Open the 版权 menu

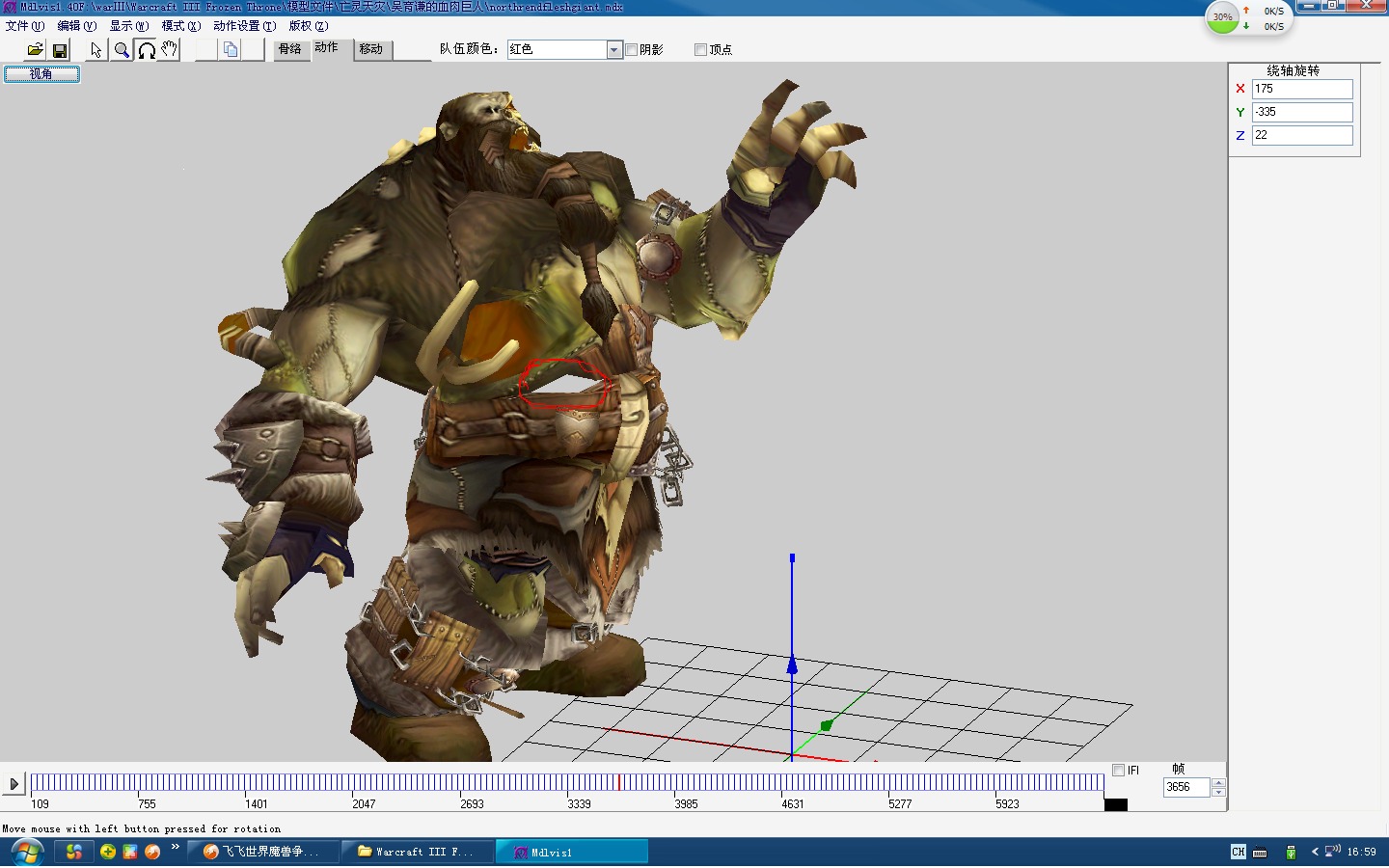[x=309, y=26]
